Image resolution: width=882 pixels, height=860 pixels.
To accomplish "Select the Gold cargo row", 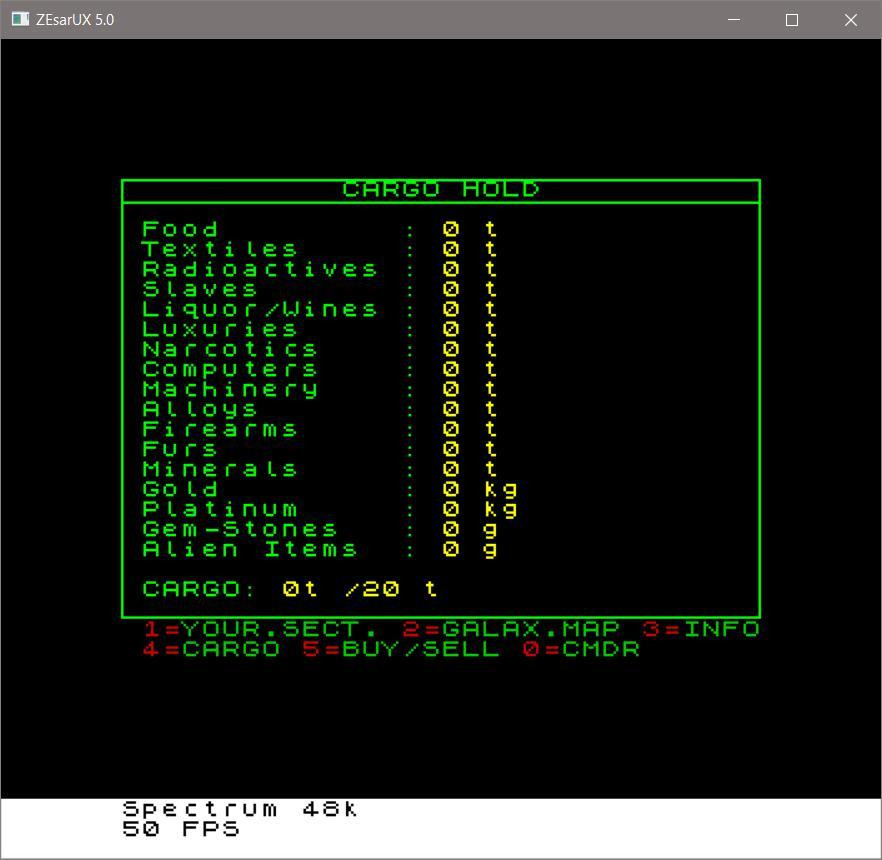I will [330, 489].
